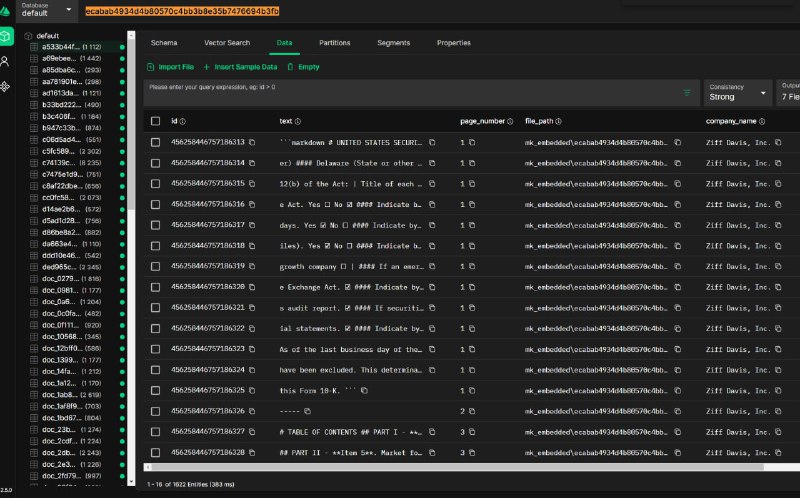Click the Empty collection button
The width and height of the screenshot is (800, 498).
[303, 67]
